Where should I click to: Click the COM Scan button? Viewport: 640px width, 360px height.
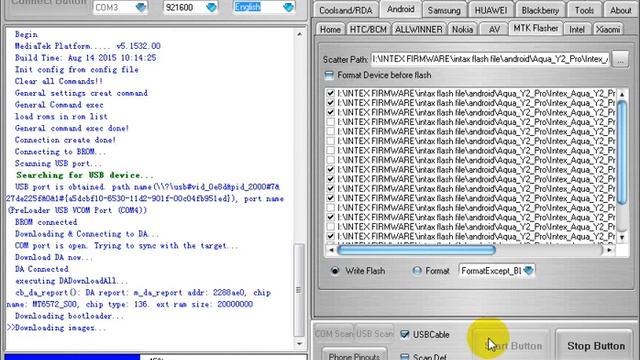[x=334, y=334]
